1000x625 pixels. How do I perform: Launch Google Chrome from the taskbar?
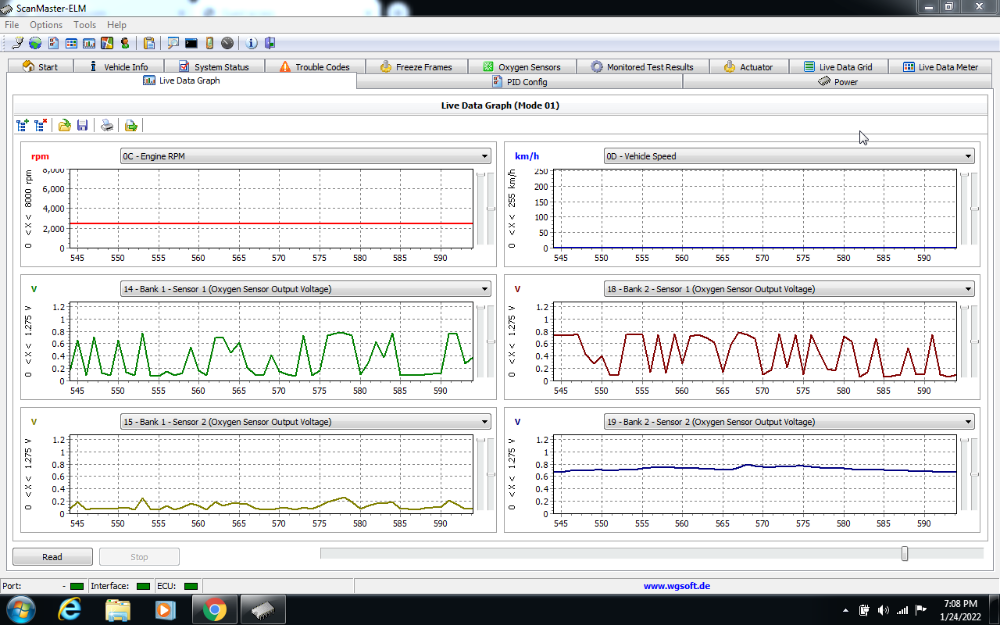(215, 609)
